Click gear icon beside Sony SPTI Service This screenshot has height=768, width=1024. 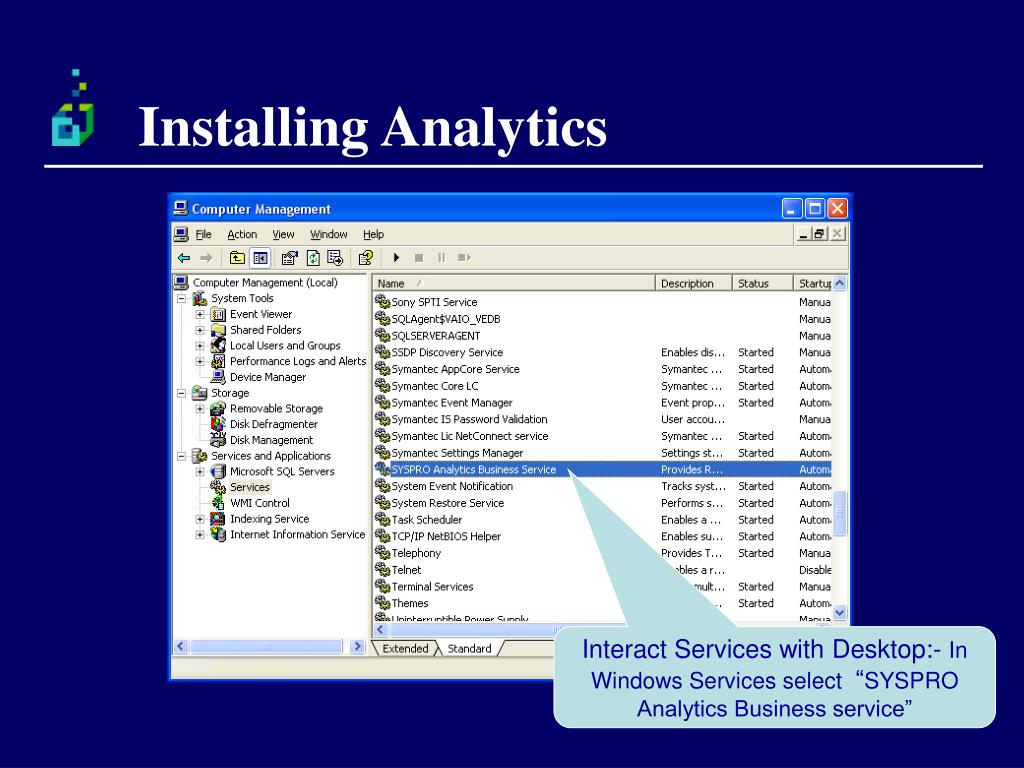click(382, 302)
